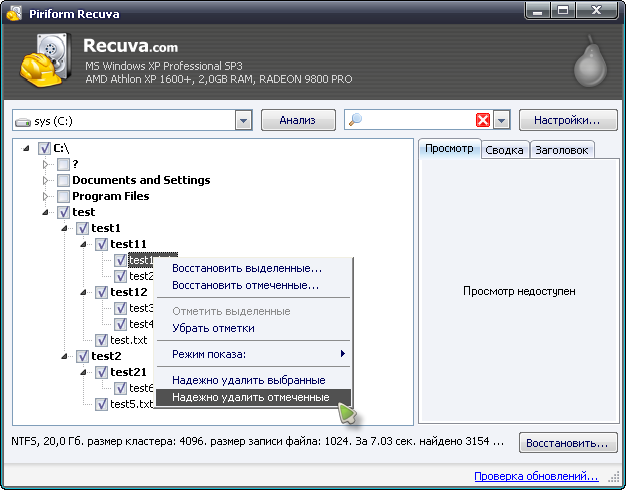Open the search filter dropdown arrow
This screenshot has width=626, height=490.
pos(501,120)
